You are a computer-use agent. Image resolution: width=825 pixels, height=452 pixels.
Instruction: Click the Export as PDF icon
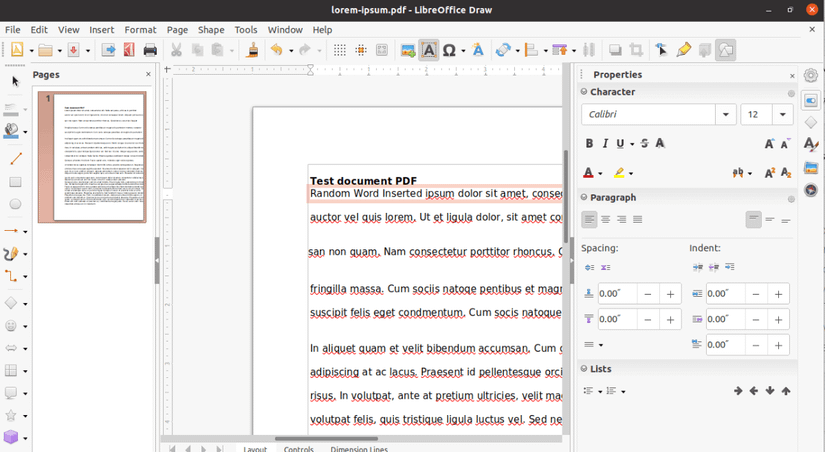click(x=128, y=50)
